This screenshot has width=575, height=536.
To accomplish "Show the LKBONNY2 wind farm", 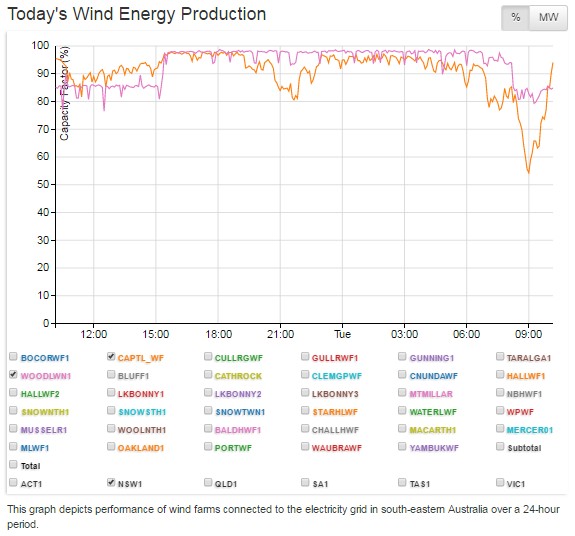I will (x=208, y=393).
